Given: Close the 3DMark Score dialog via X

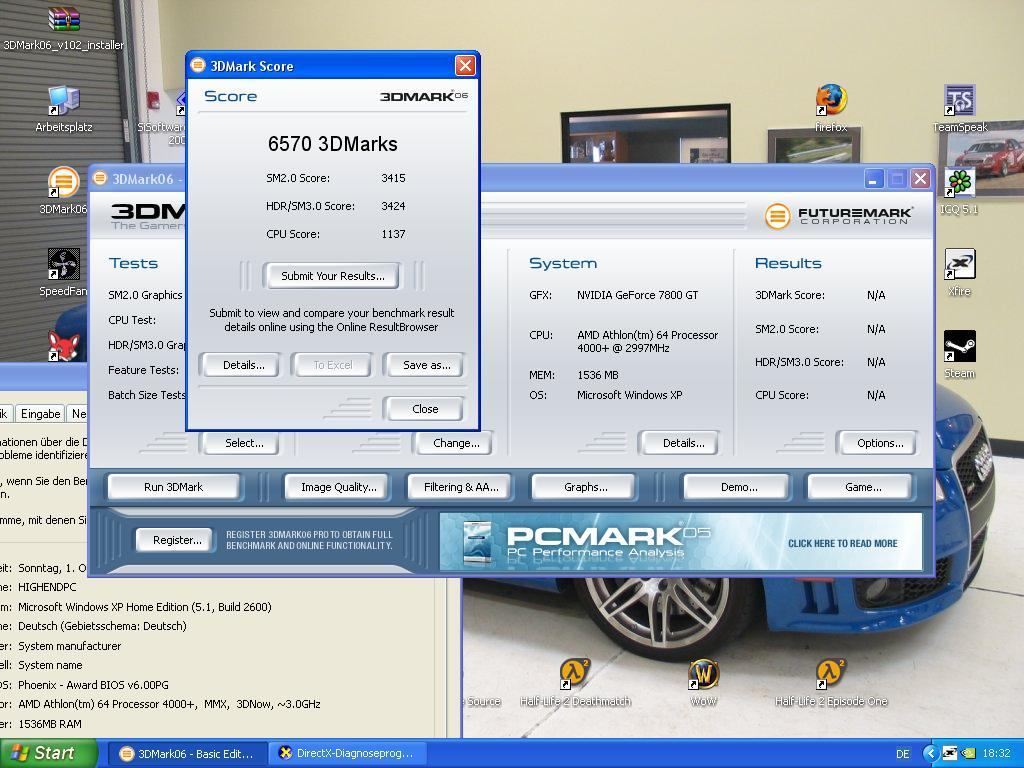Looking at the screenshot, I should pos(465,65).
